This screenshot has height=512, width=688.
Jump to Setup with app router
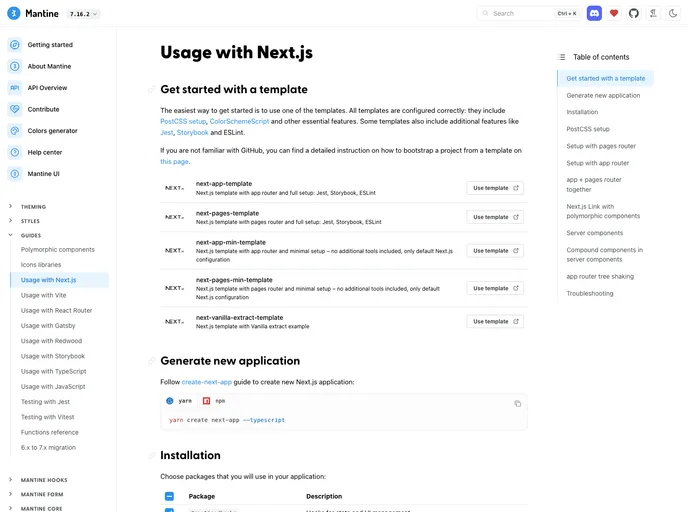pos(598,163)
